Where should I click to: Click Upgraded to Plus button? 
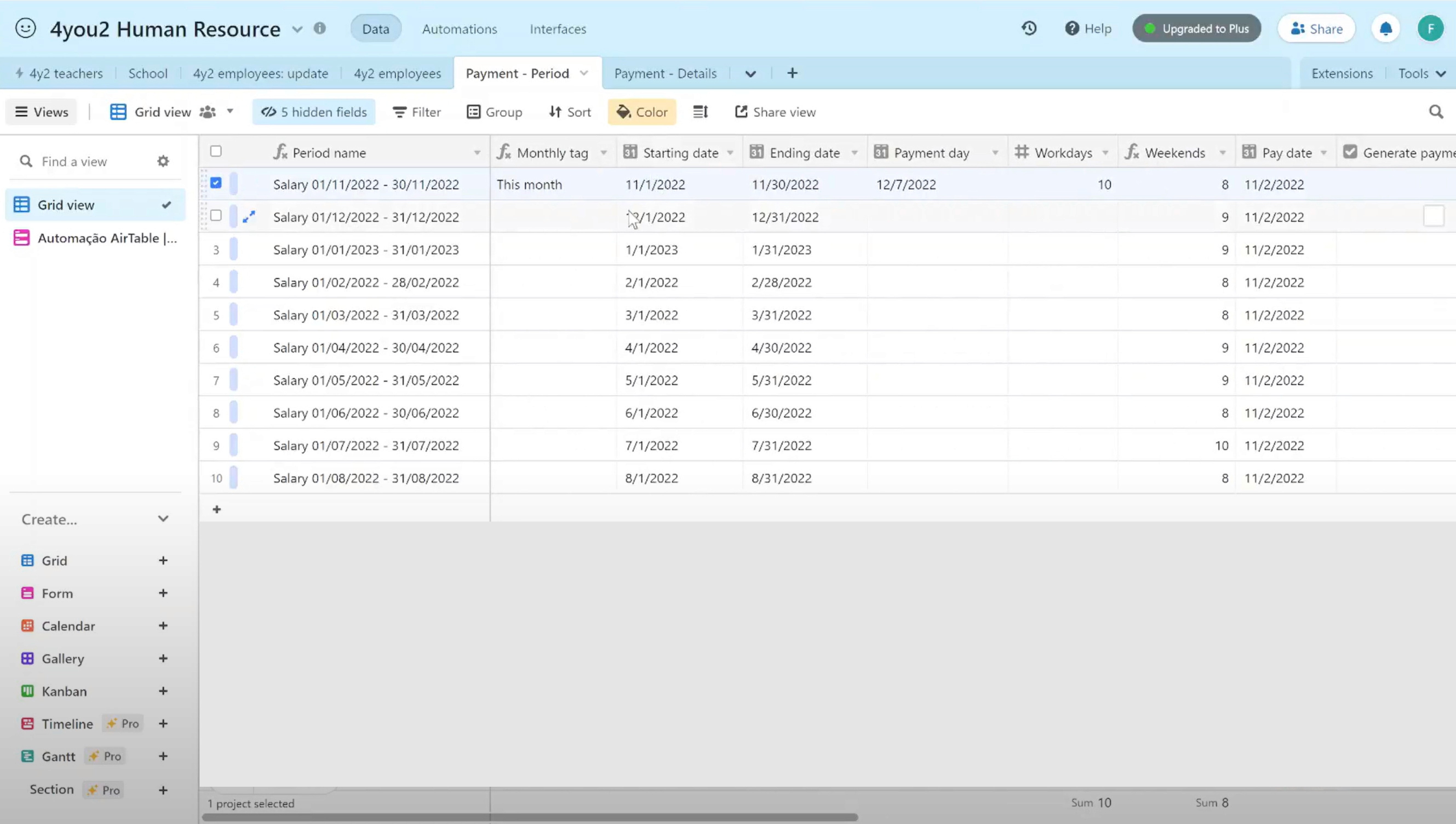[1196, 28]
